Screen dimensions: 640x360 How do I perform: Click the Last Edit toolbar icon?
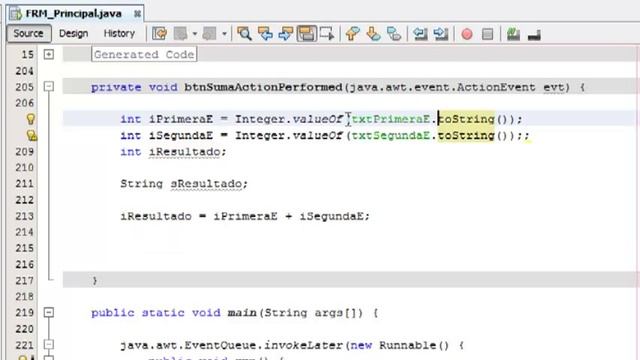[160, 33]
